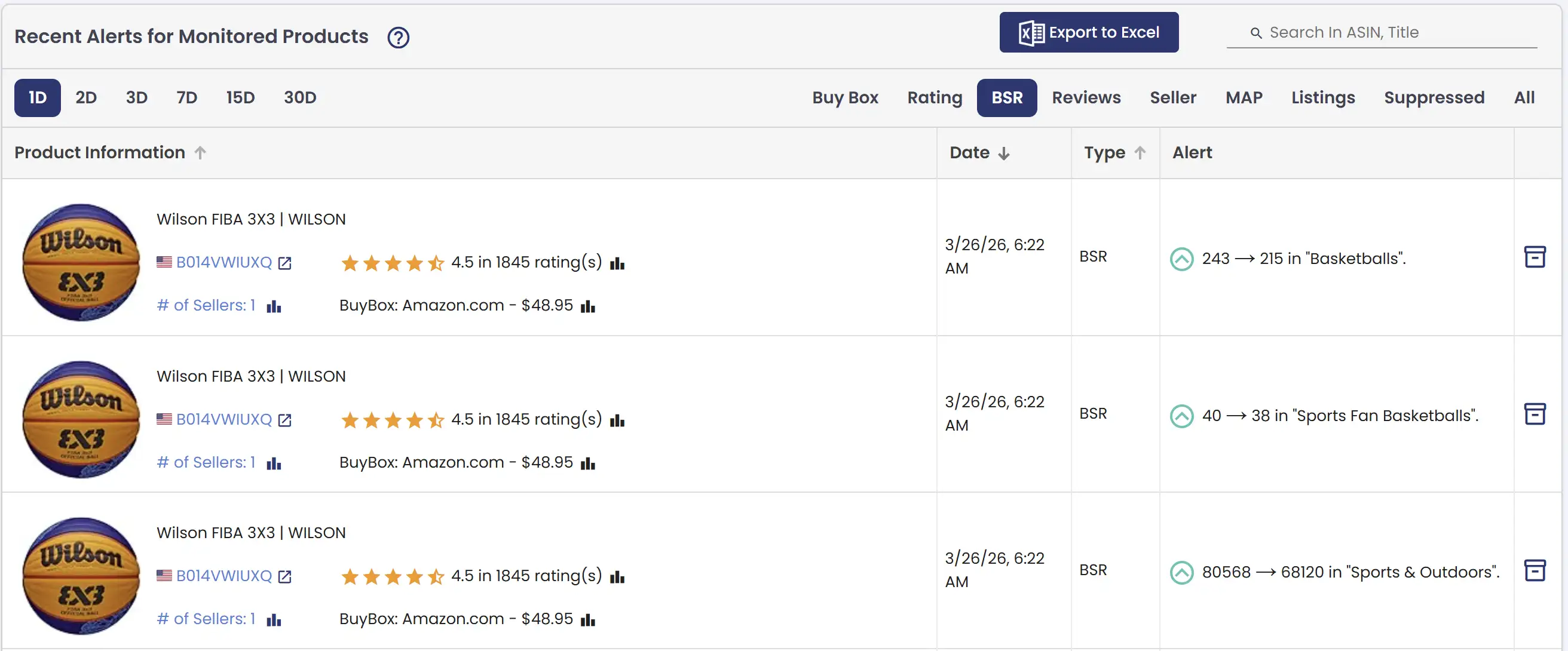The width and height of the screenshot is (1568, 651).
Task: Select the 1D time range
Action: click(37, 97)
